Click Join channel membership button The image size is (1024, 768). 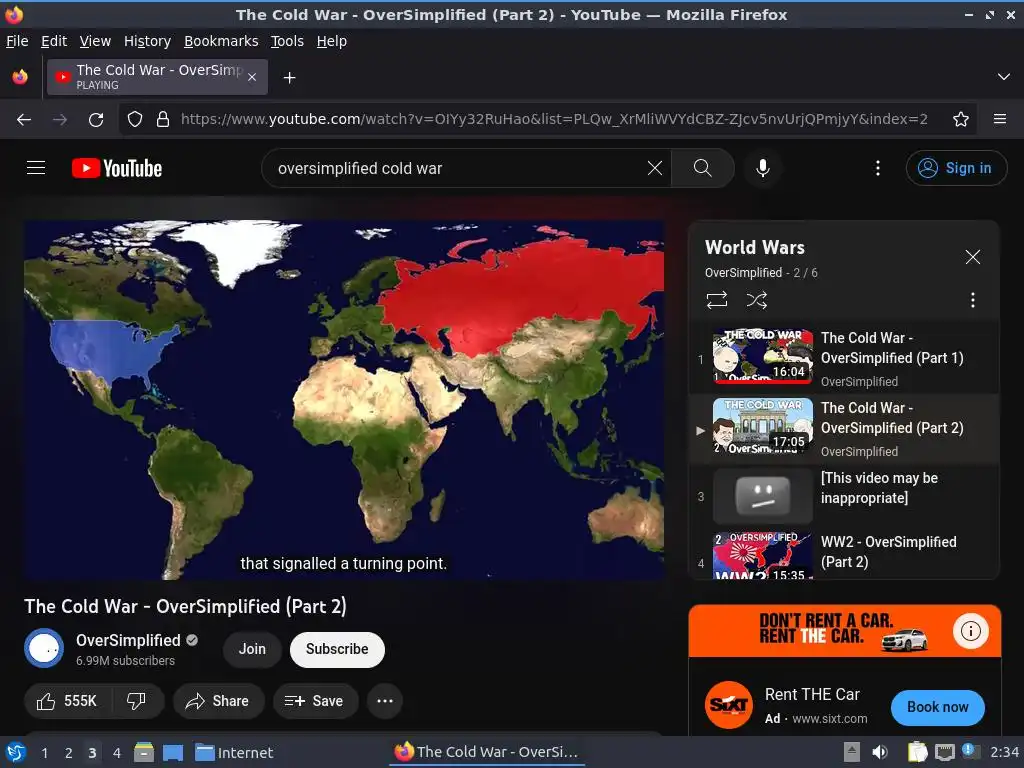tap(252, 649)
